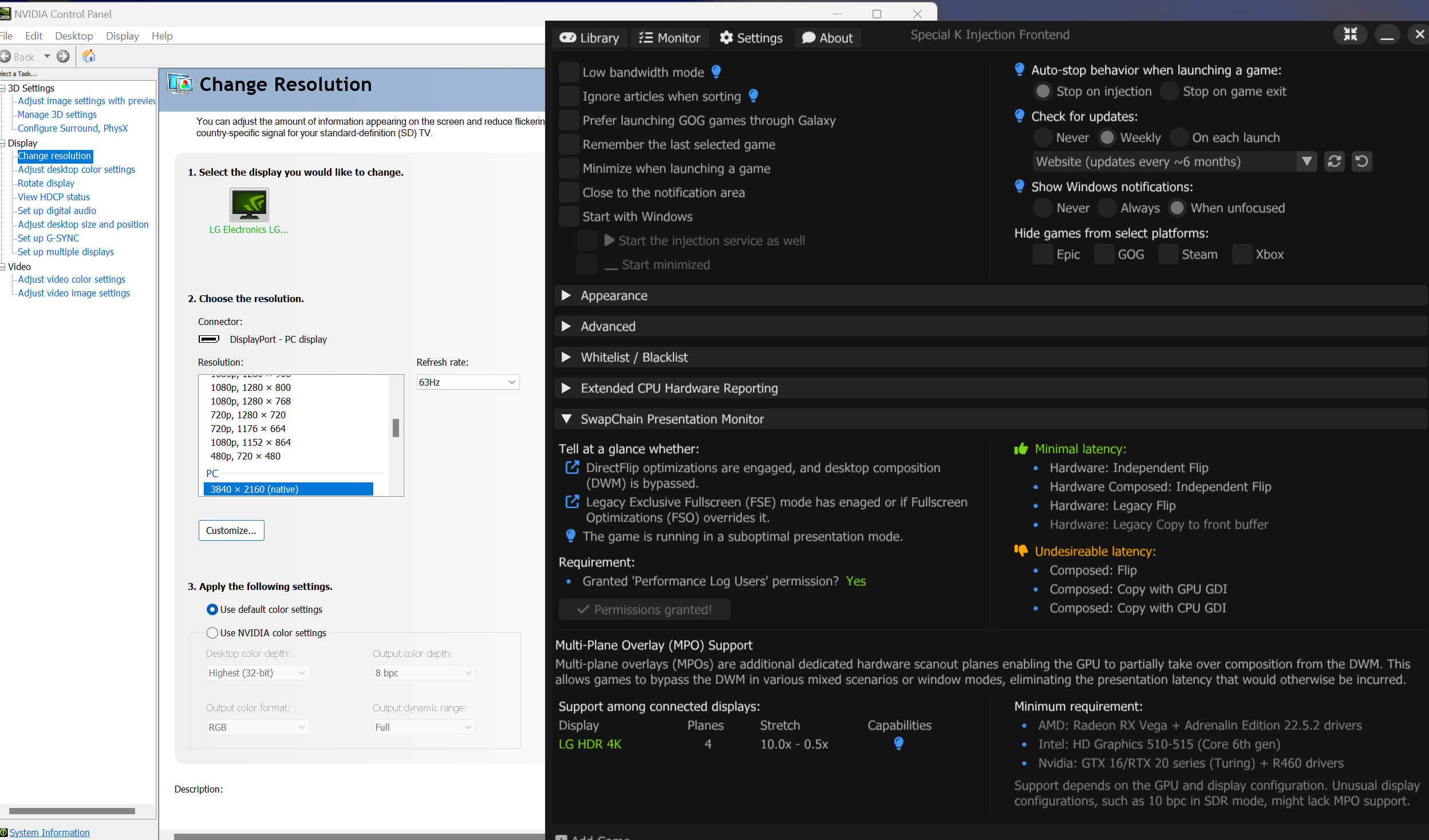
Task: Enable Prefer launching GOG games through Galaxy
Action: pos(569,120)
